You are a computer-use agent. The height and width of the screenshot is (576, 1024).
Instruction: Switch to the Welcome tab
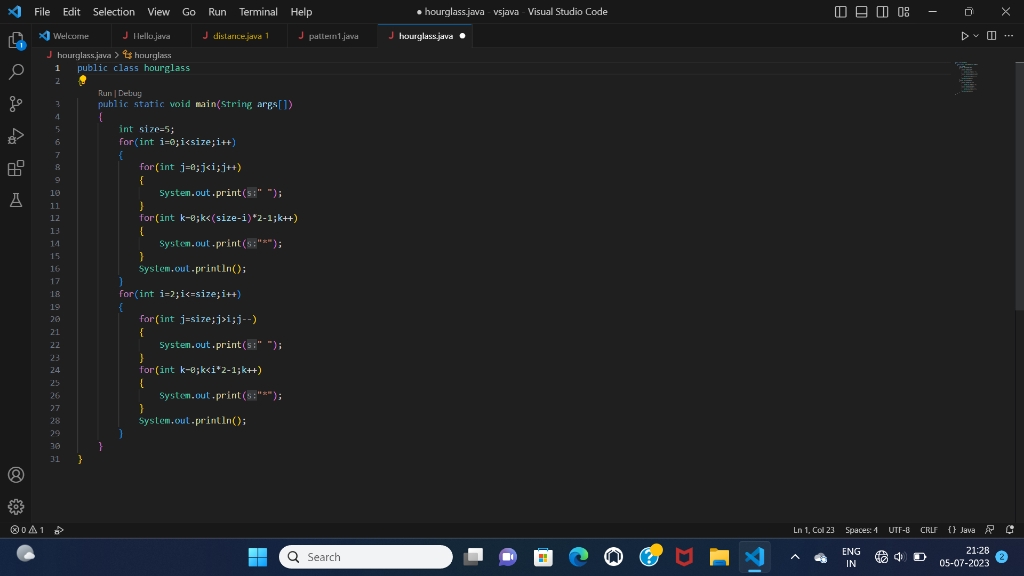[x=71, y=36]
